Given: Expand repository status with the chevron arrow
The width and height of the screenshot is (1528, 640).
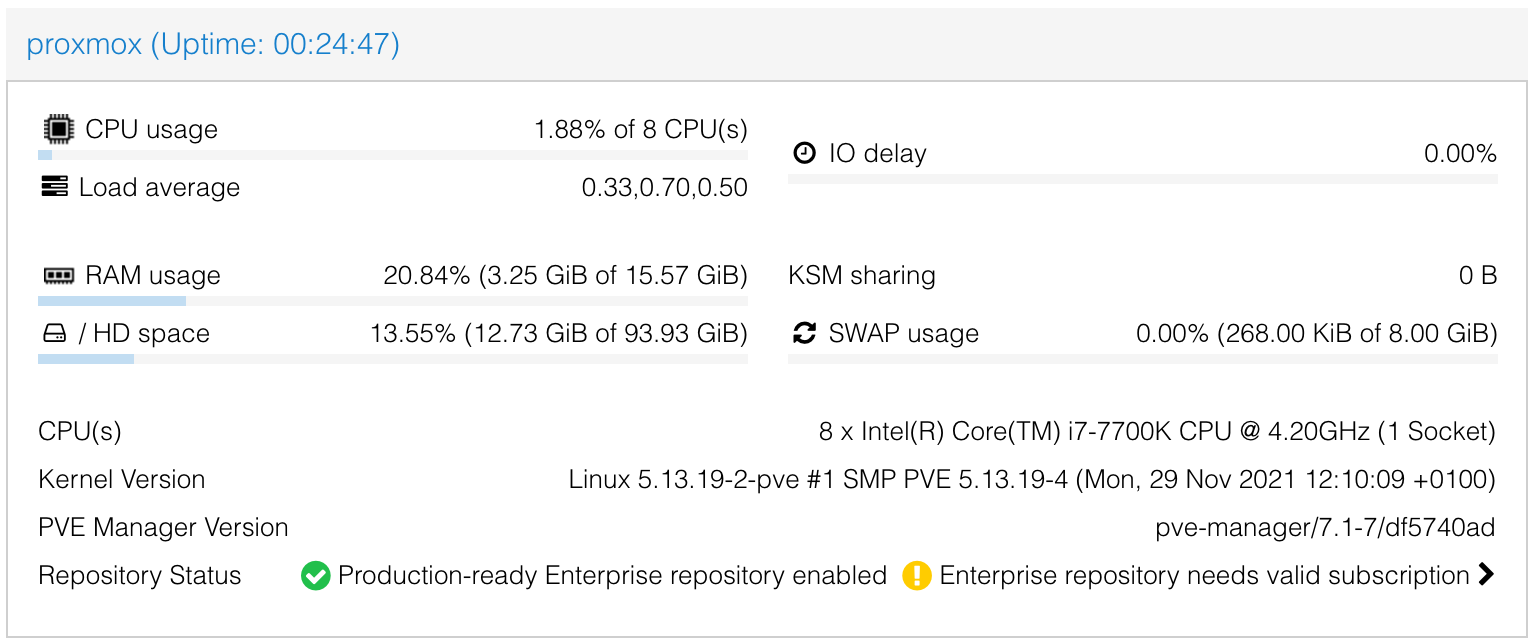Looking at the screenshot, I should click(x=1486, y=575).
